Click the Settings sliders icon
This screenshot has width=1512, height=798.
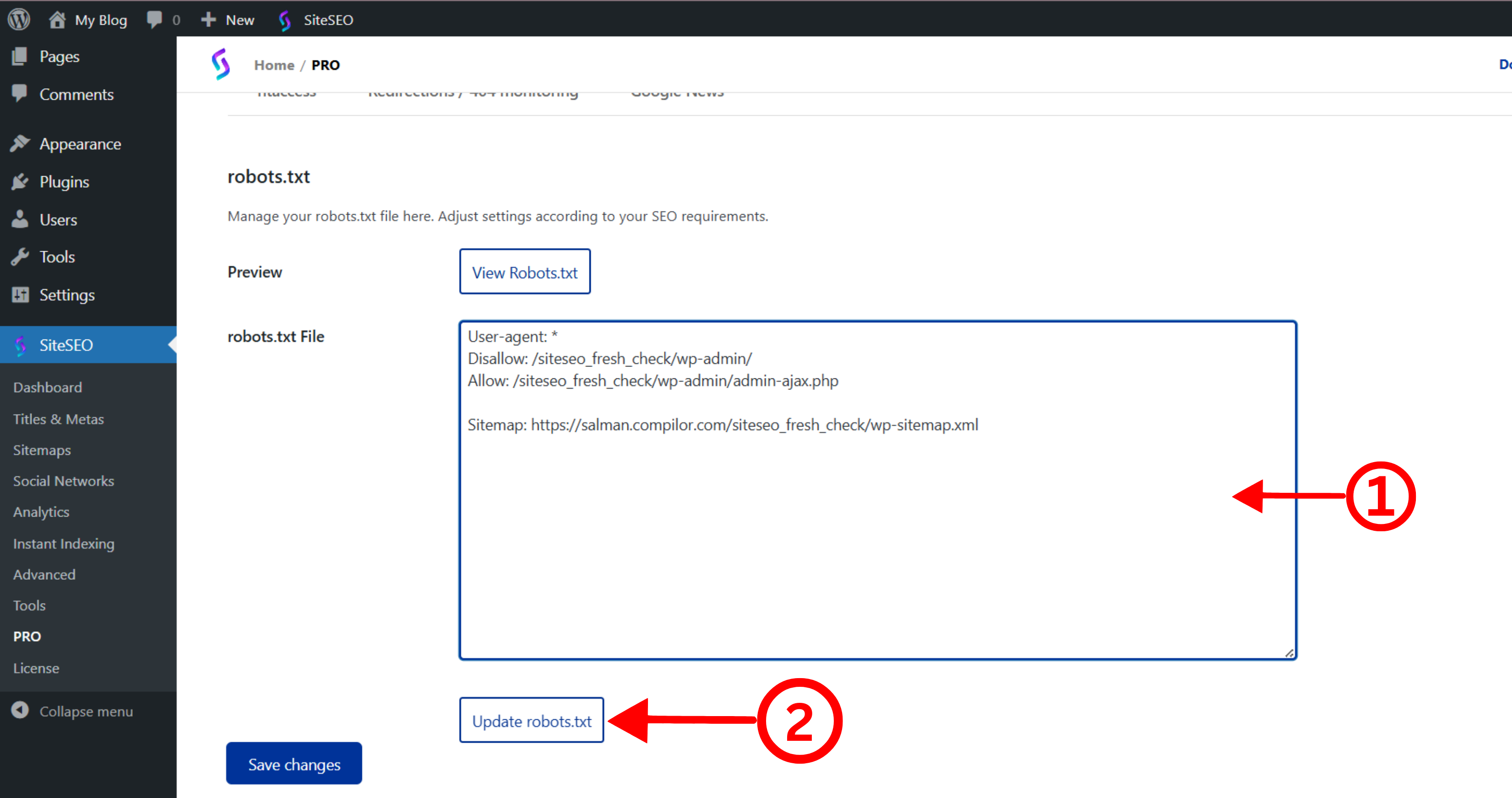20,295
